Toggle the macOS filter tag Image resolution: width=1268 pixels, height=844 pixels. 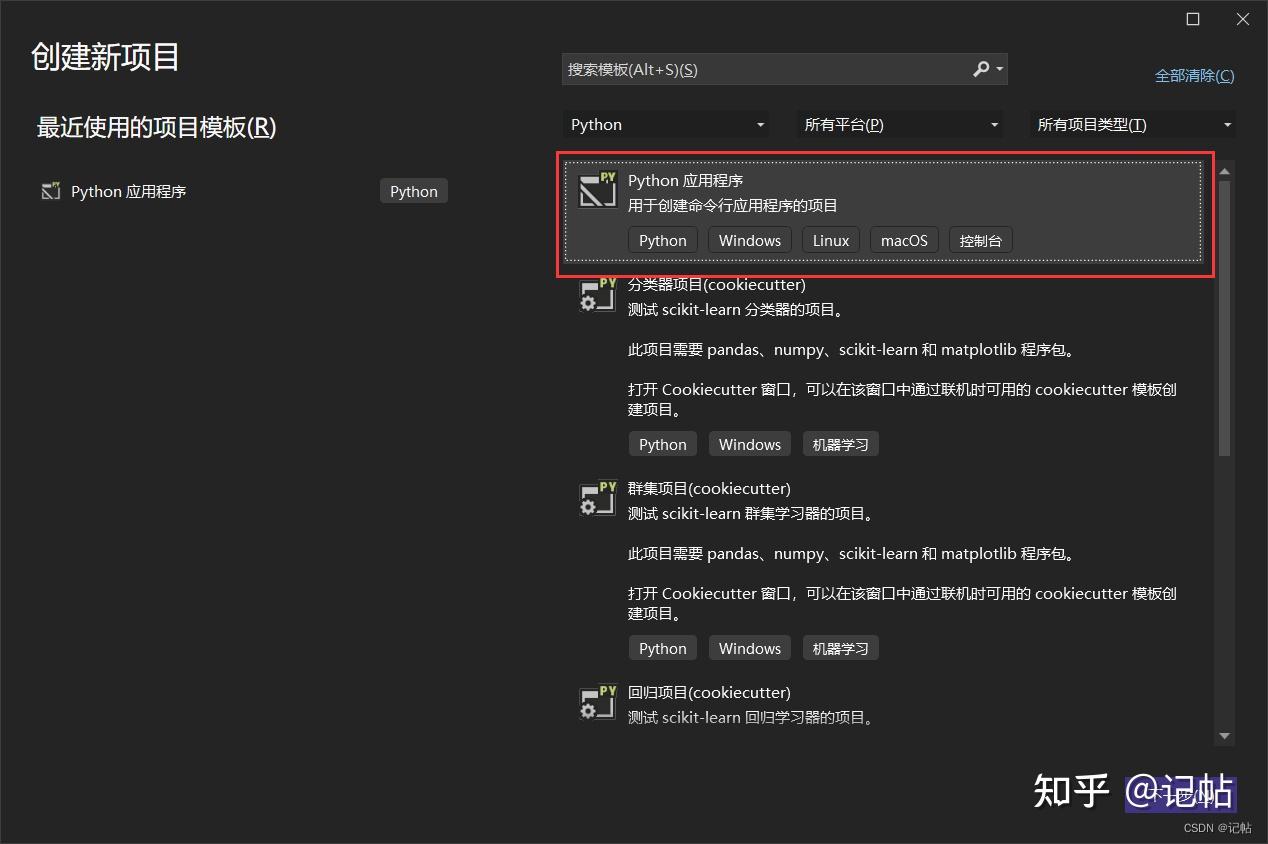903,240
